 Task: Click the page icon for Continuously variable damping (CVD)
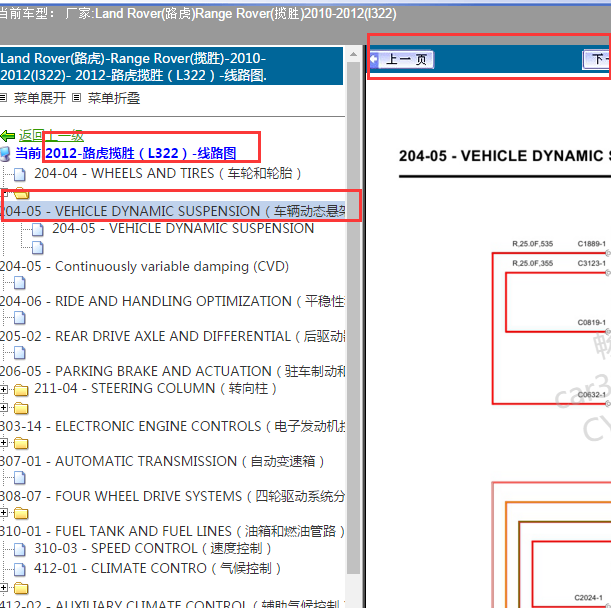pyautogui.click(x=38, y=247)
